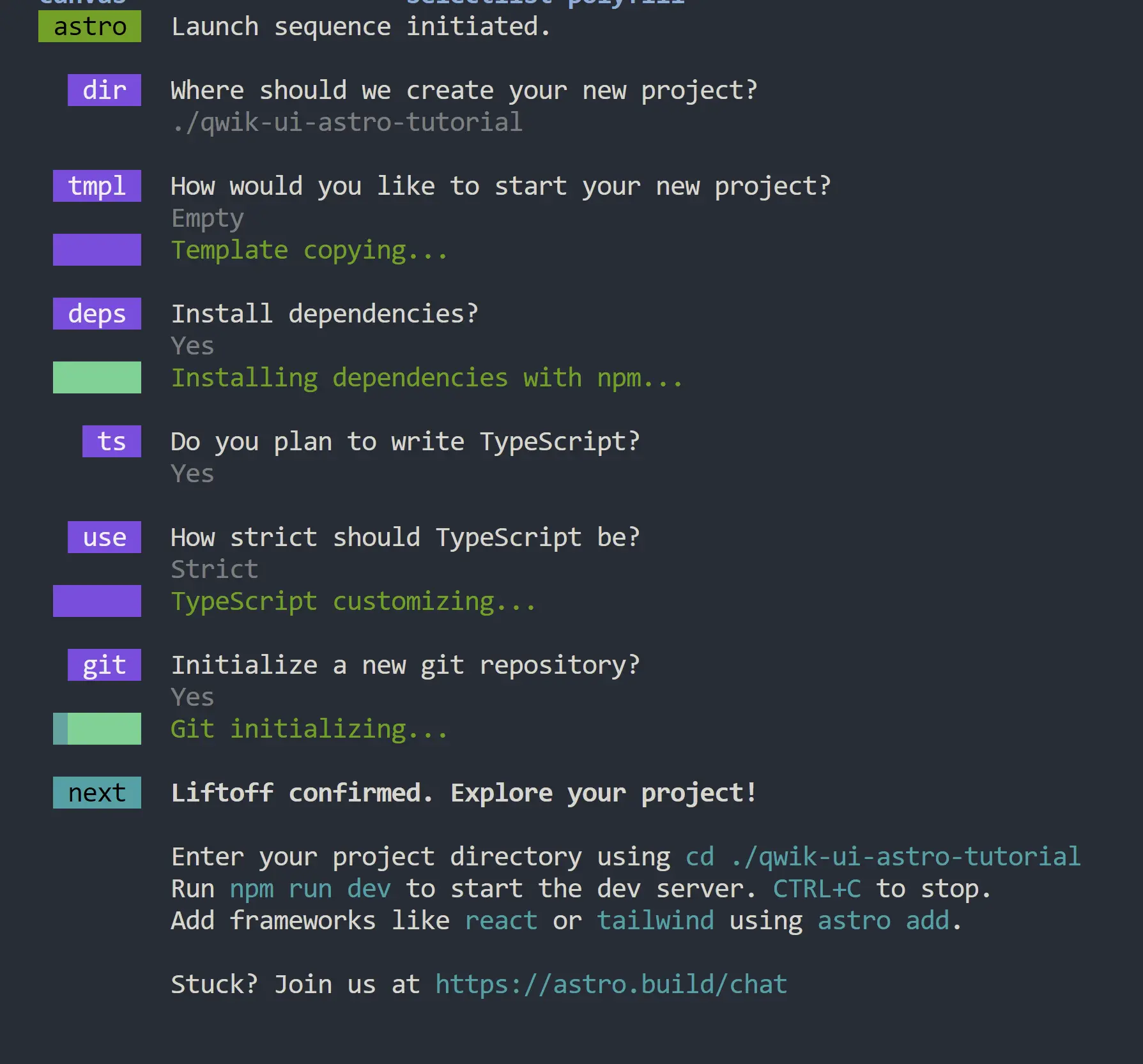The width and height of the screenshot is (1143, 1064).
Task: Click the npm run dev command
Action: coord(310,888)
